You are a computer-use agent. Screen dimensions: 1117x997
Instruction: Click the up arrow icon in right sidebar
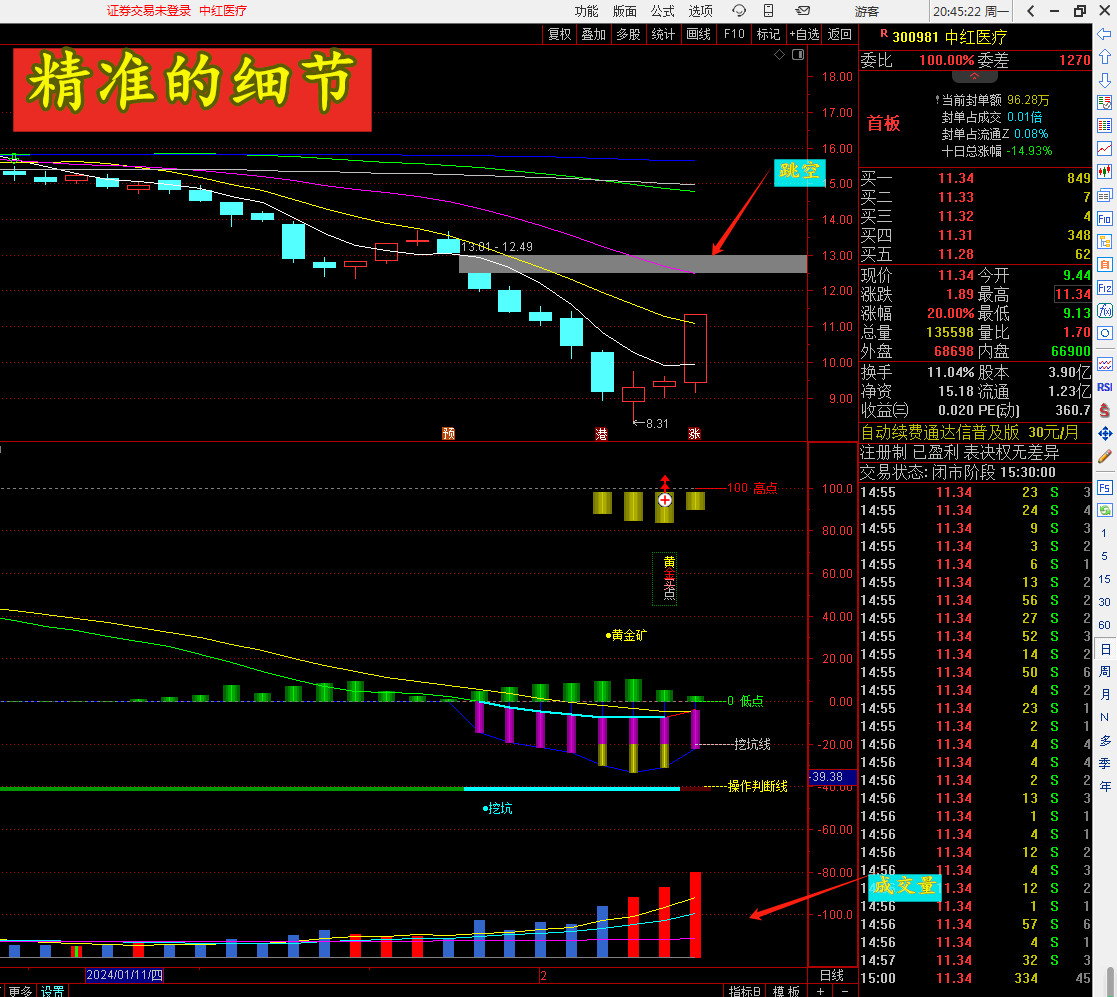pos(1104,56)
